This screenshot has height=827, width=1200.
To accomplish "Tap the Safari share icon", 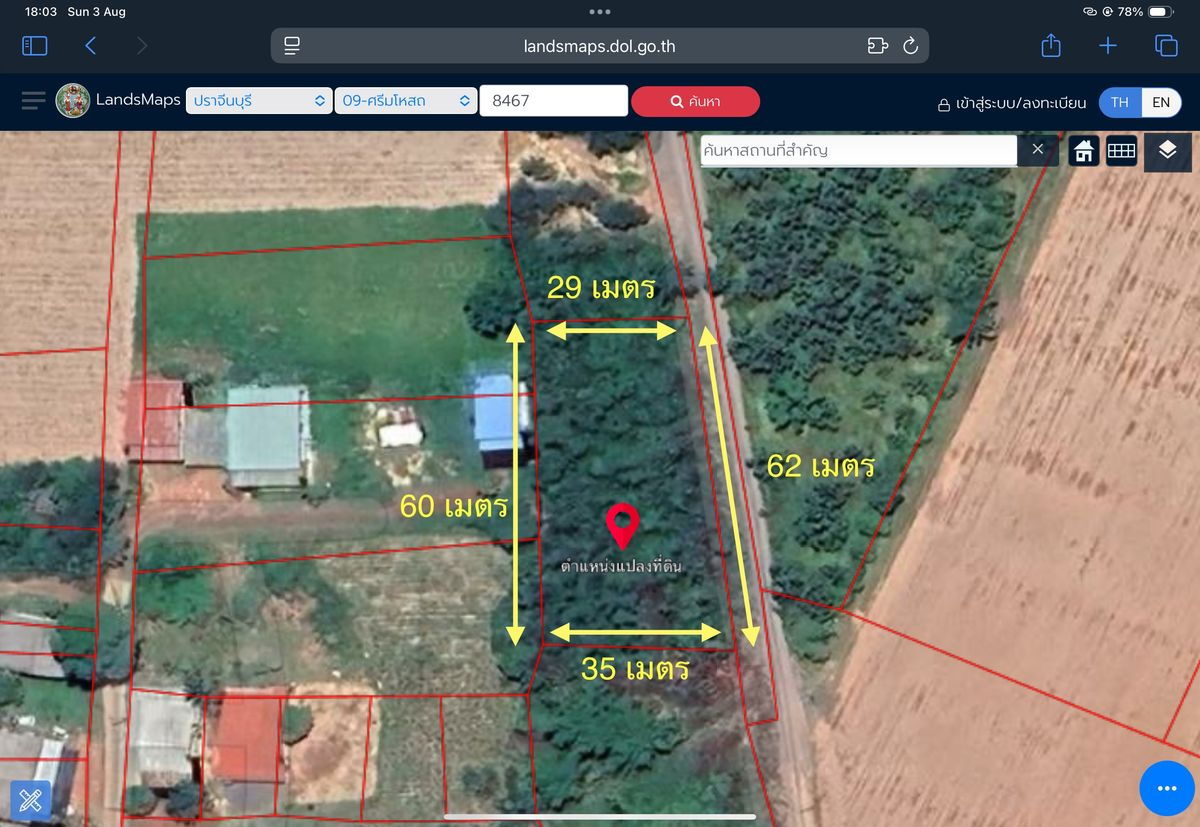I will [1050, 46].
